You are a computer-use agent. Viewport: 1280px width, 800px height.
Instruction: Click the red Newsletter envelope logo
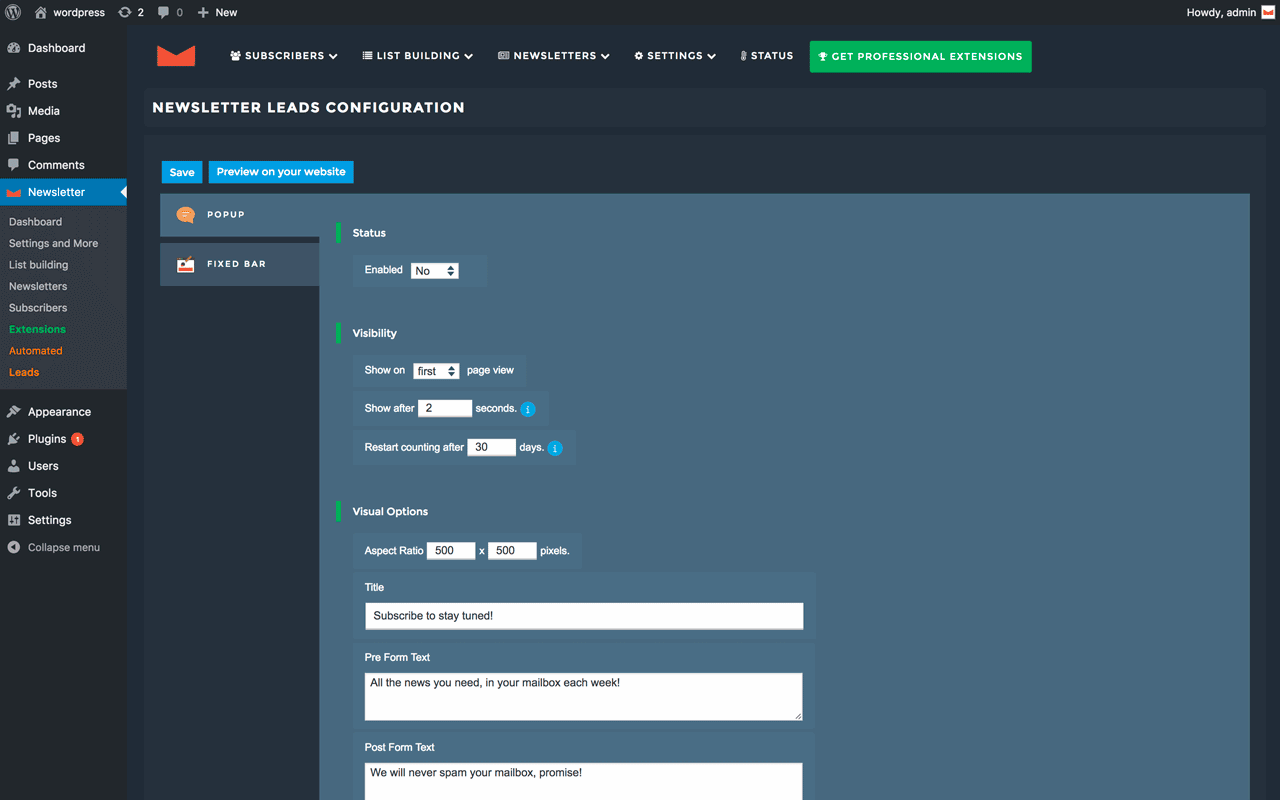pyautogui.click(x=176, y=56)
